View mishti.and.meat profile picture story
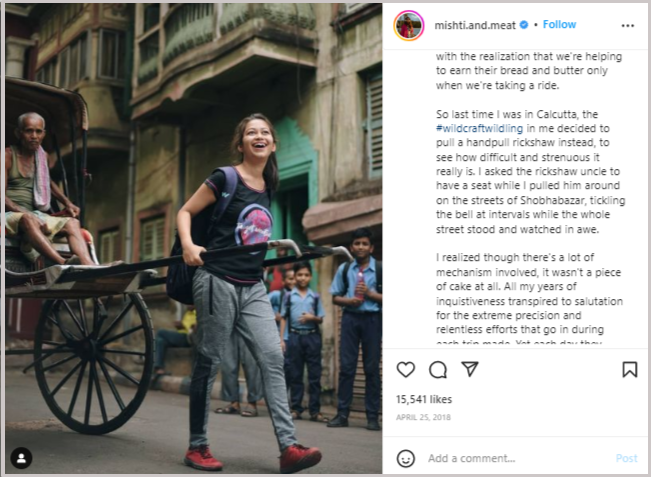 [409, 25]
